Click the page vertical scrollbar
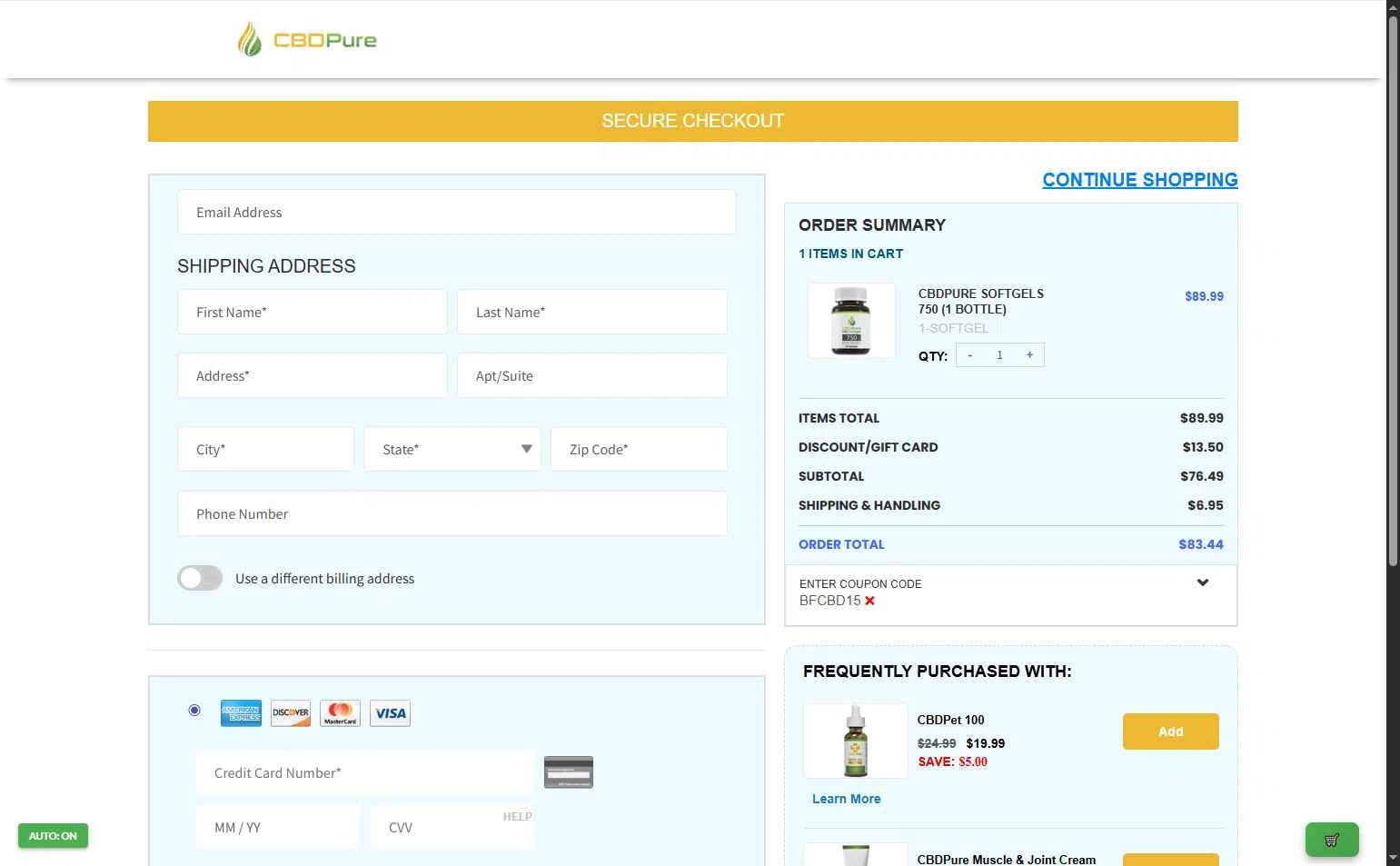The width and height of the screenshot is (1400, 866). tap(1393, 291)
